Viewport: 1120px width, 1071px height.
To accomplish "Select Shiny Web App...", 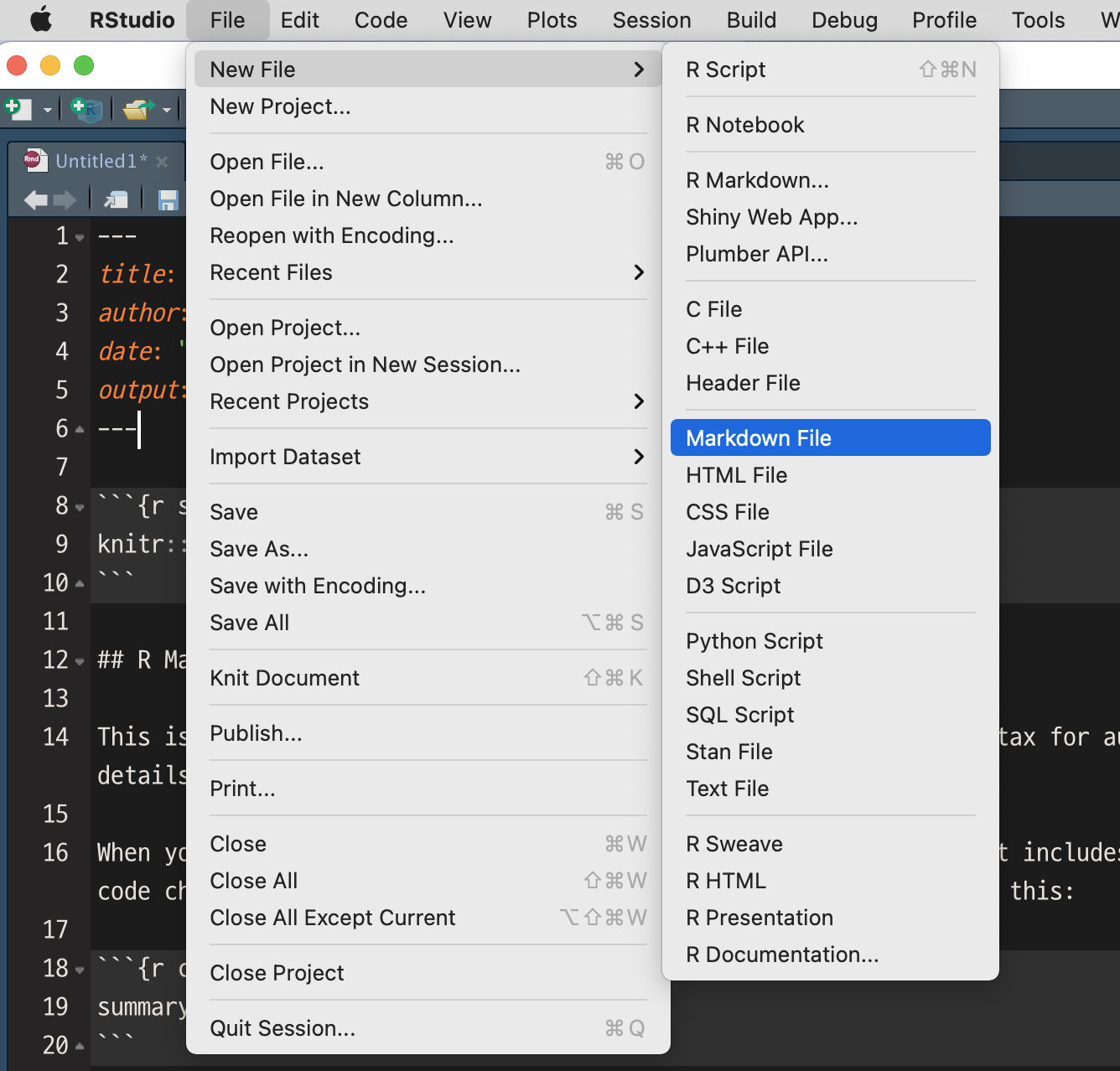I will tap(831, 217).
